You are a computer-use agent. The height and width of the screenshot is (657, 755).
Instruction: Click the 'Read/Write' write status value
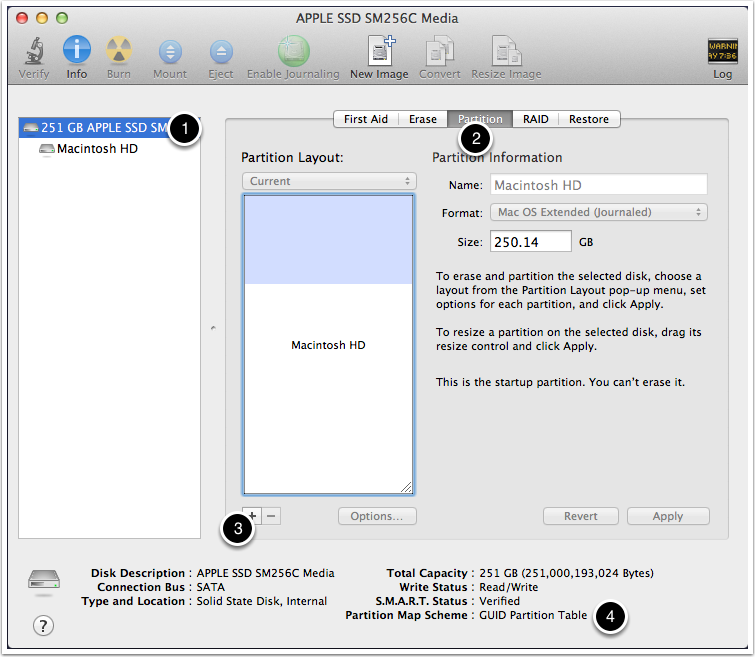tap(508, 587)
